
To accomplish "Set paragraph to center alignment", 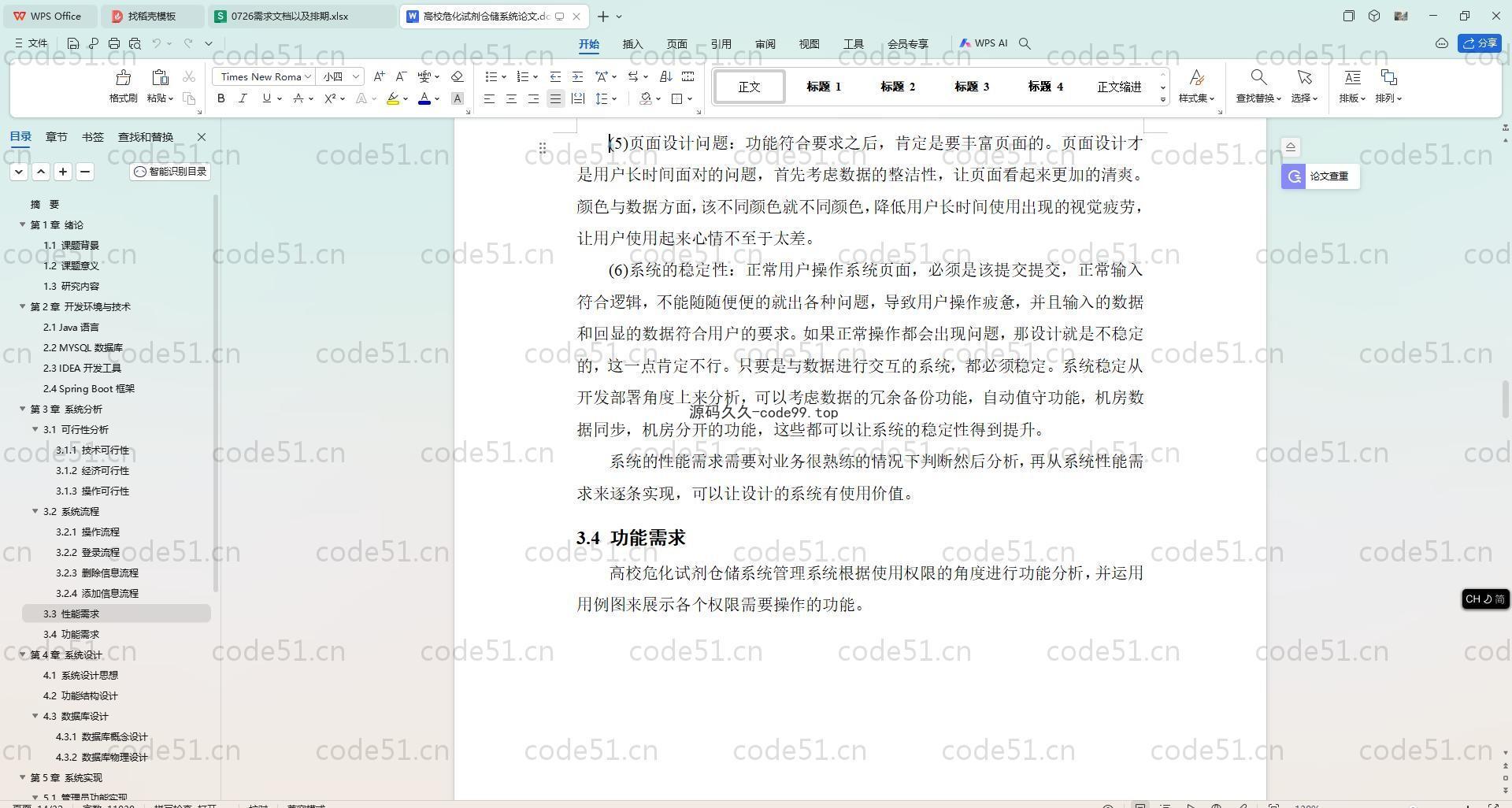I will coord(511,98).
